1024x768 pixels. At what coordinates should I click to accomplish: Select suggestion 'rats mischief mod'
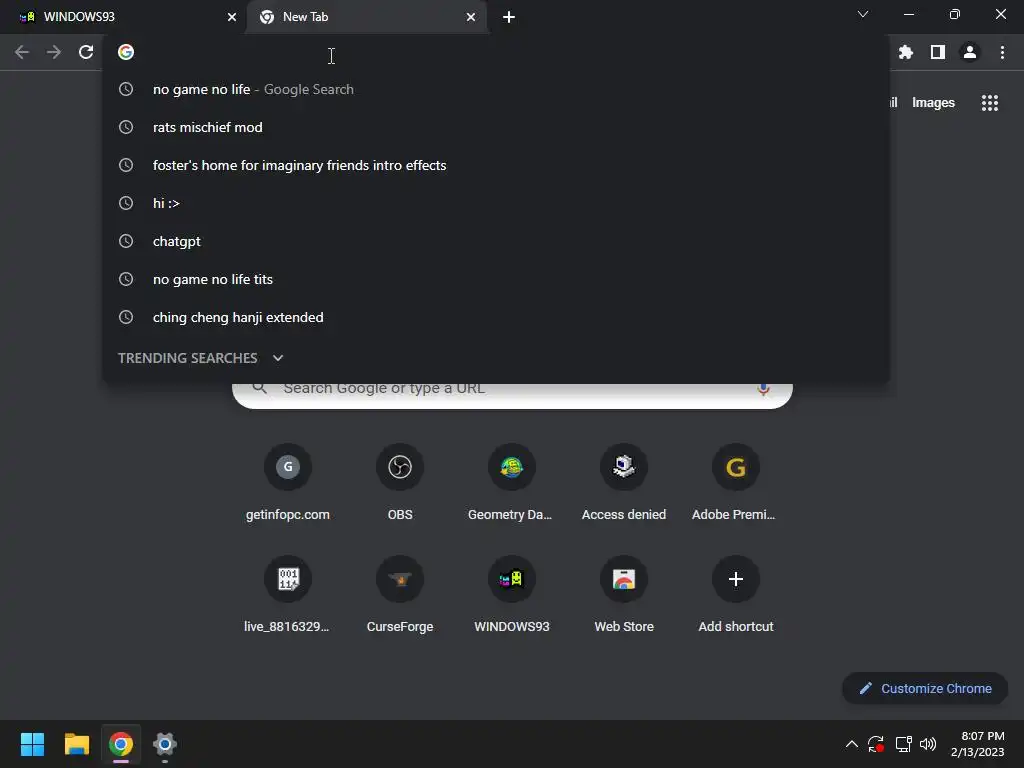pos(496,127)
